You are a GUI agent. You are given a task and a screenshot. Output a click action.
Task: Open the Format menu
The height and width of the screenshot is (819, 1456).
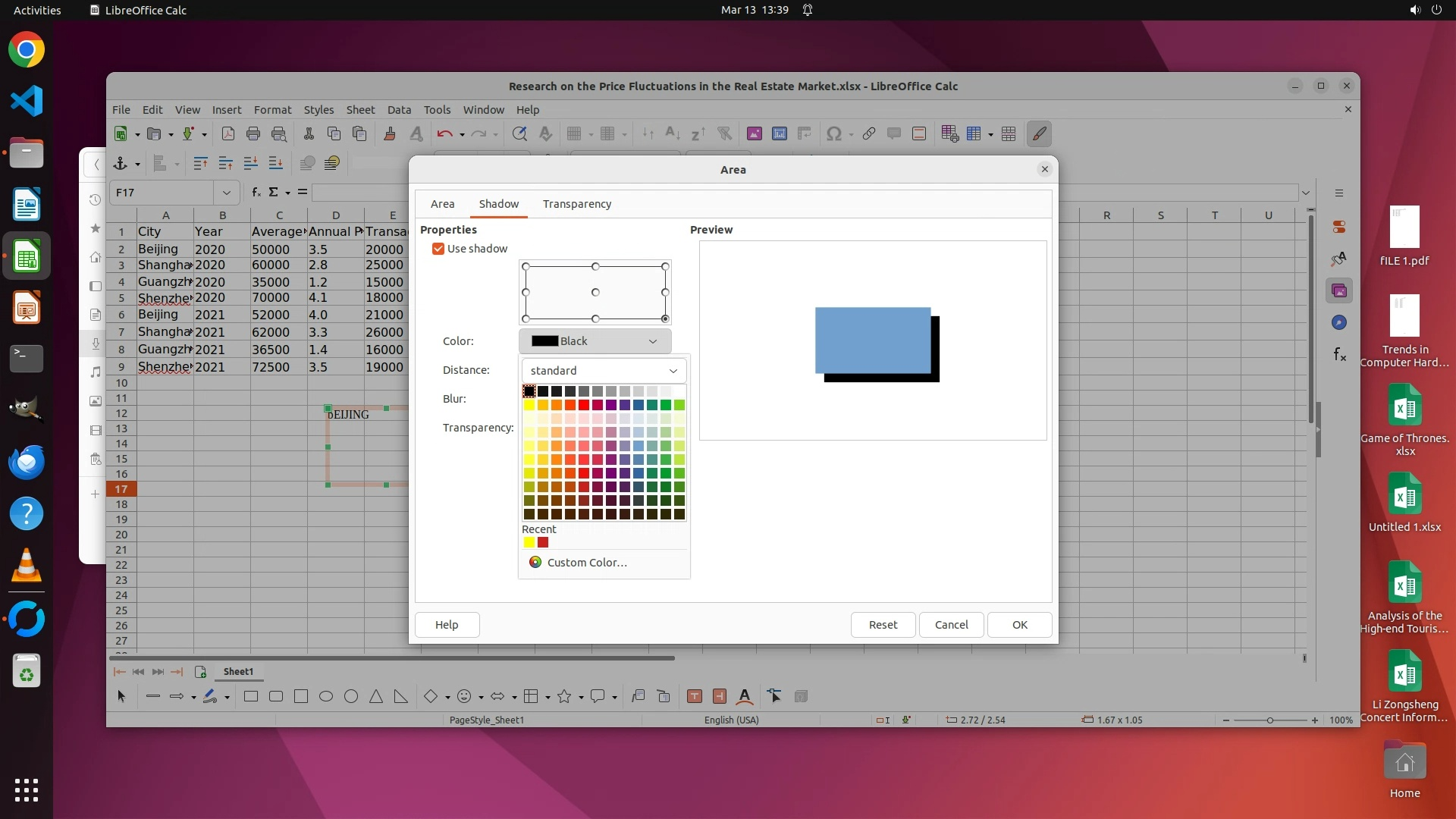click(x=272, y=110)
